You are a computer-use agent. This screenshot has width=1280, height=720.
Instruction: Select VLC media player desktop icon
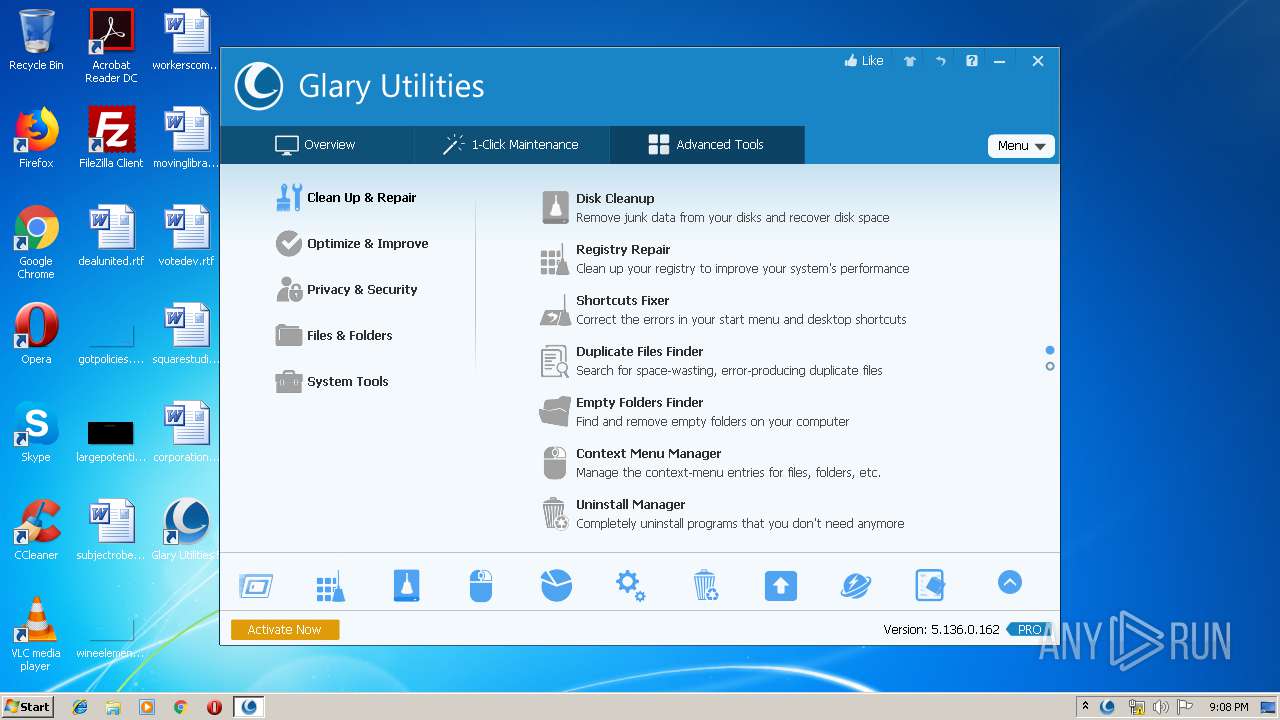[x=36, y=634]
